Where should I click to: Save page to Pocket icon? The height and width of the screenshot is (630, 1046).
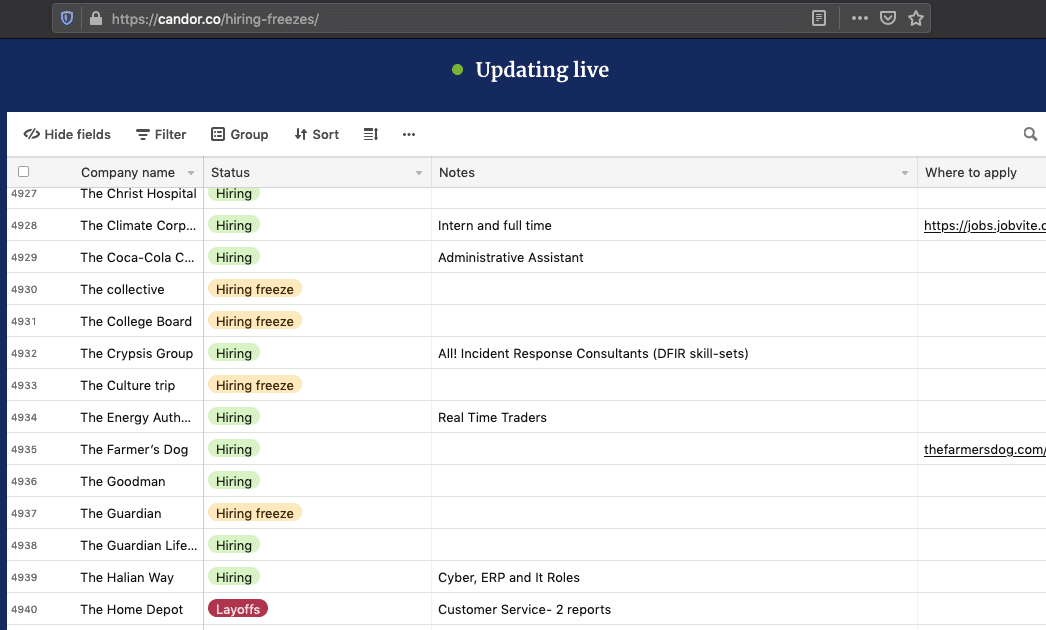(x=888, y=19)
